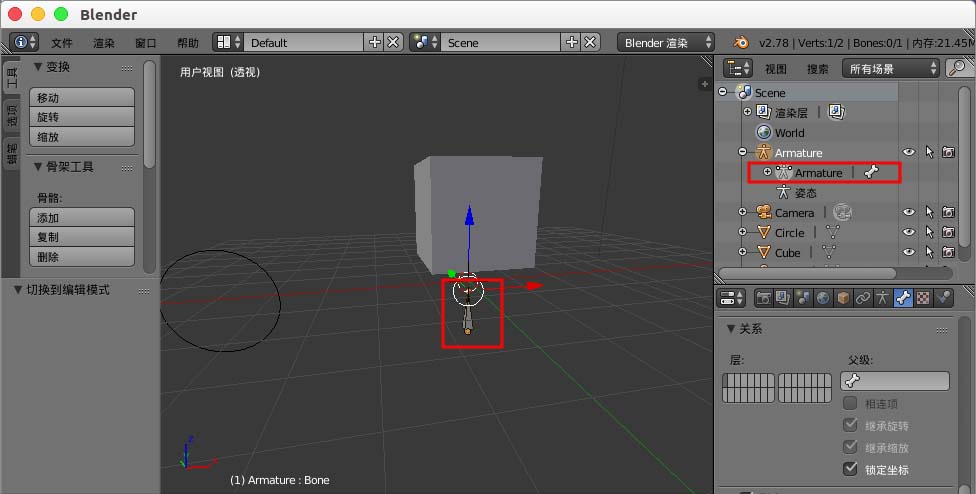Open the 文件 menu

pyautogui.click(x=62, y=43)
